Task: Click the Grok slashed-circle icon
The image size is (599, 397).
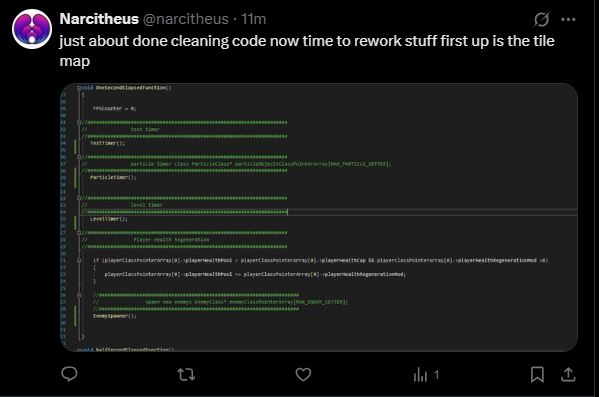Action: tap(541, 19)
